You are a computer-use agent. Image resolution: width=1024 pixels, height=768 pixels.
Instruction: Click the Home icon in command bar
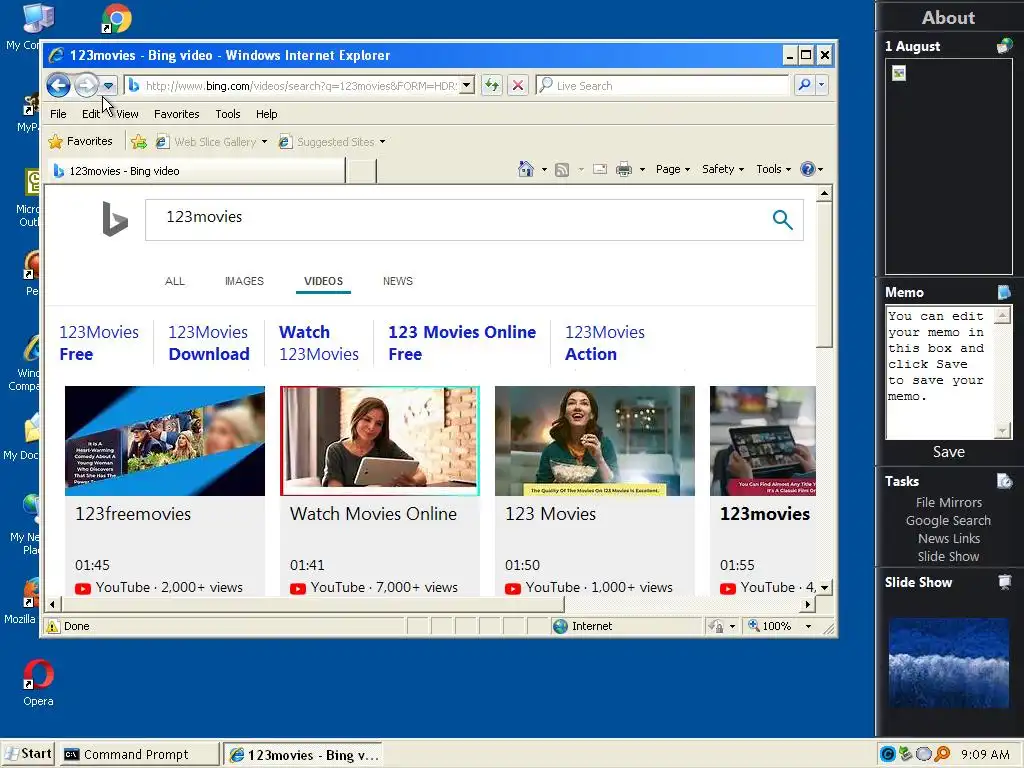pyautogui.click(x=526, y=169)
